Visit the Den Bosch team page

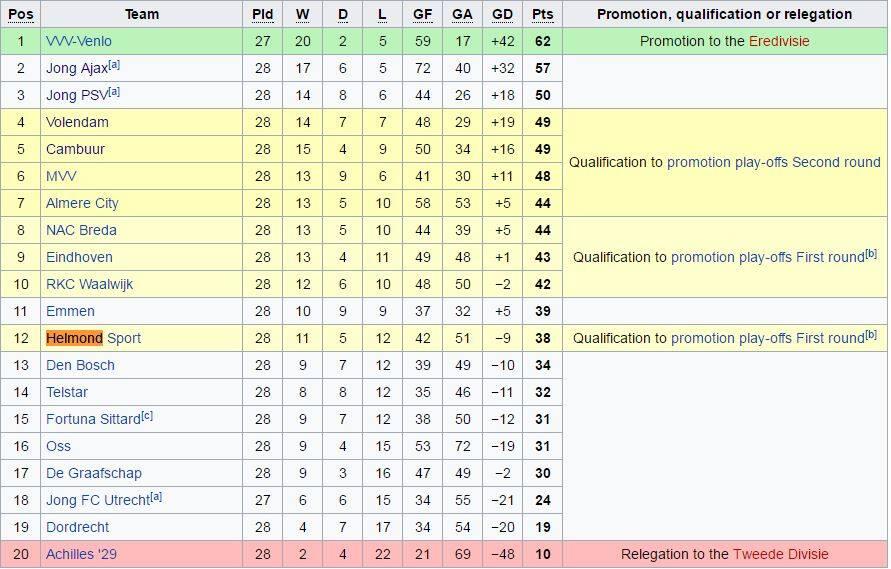coord(80,365)
